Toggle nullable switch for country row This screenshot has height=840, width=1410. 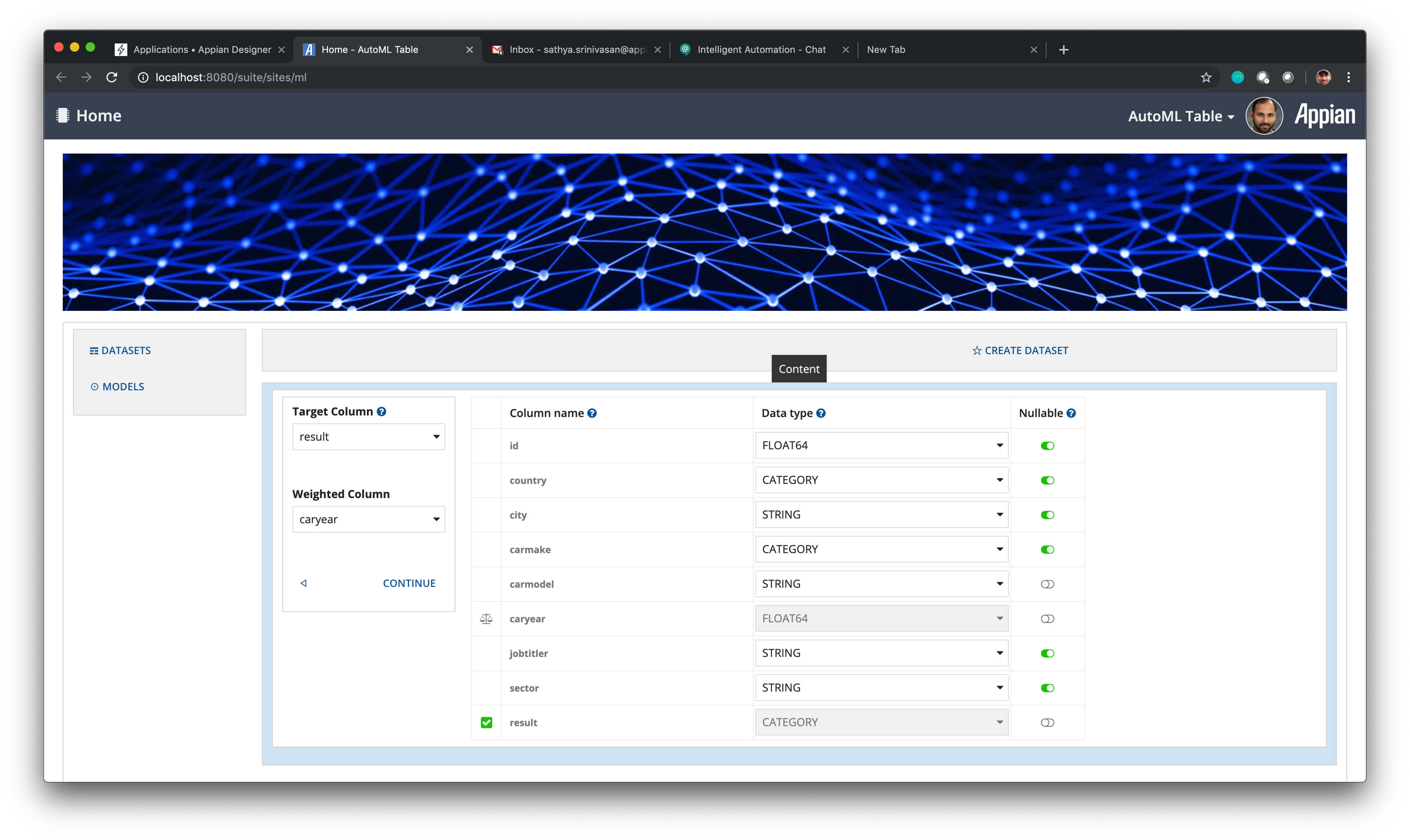click(1047, 481)
